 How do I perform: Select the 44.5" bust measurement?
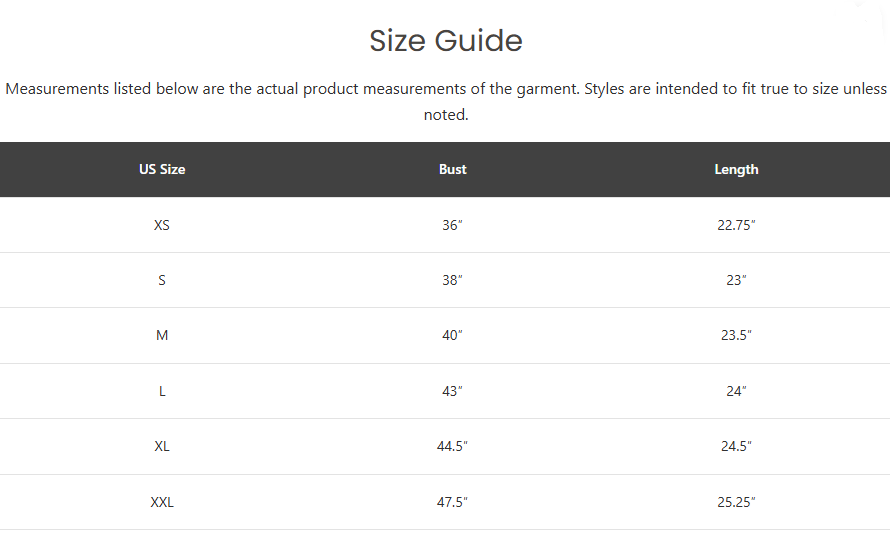[x=452, y=447]
